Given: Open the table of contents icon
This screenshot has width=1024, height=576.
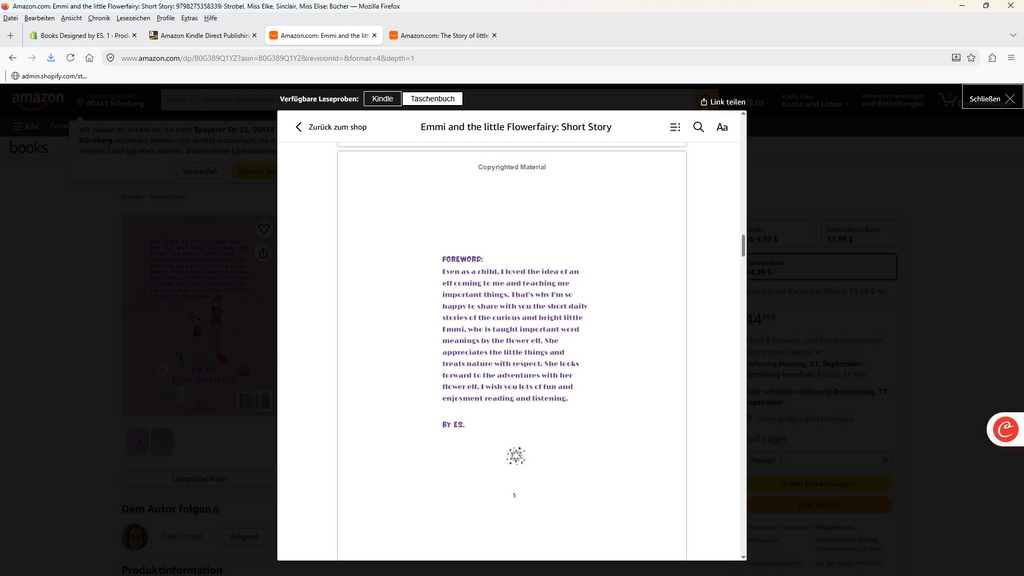Looking at the screenshot, I should coord(675,127).
